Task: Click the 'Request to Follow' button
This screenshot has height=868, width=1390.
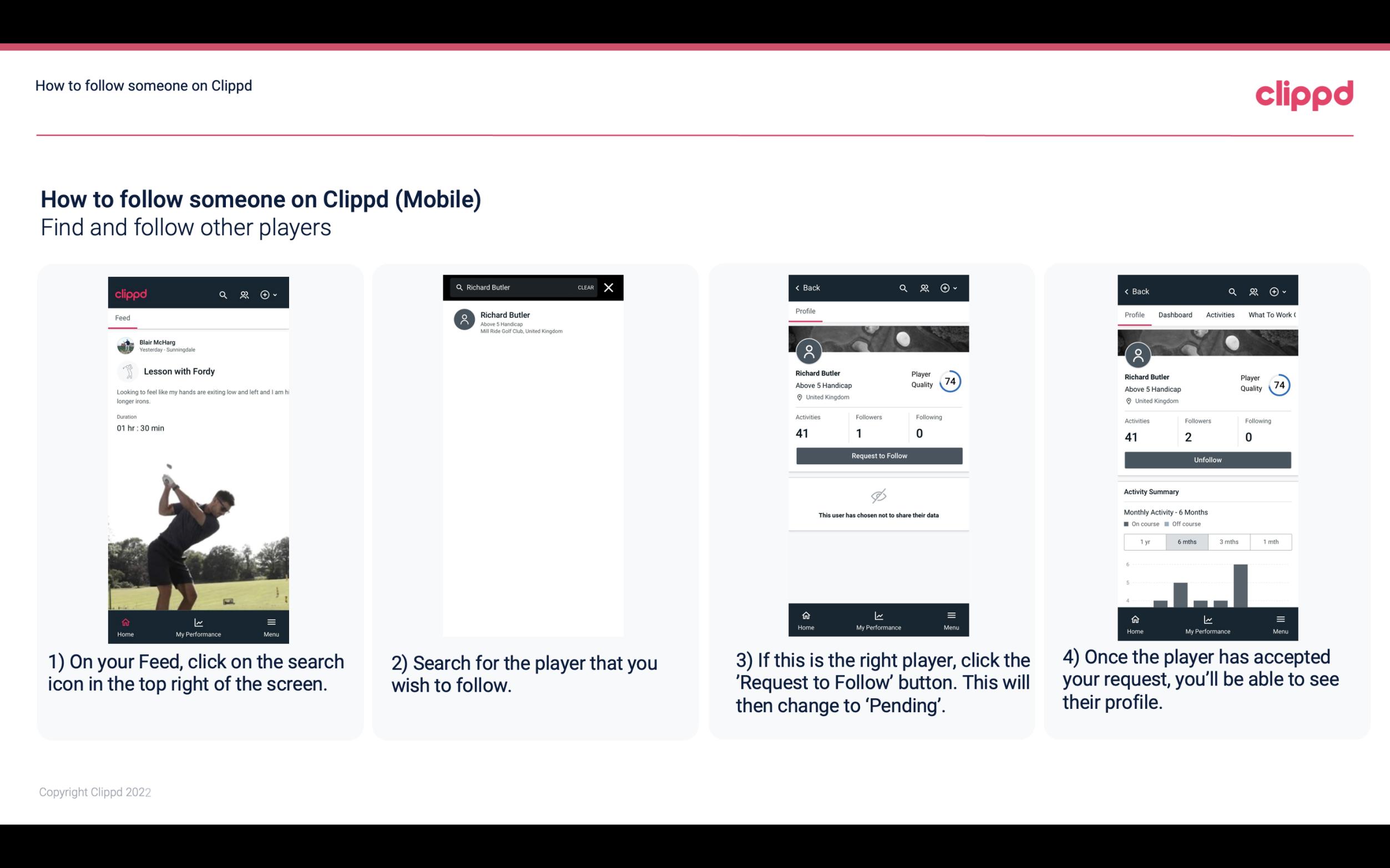Action: click(x=878, y=456)
